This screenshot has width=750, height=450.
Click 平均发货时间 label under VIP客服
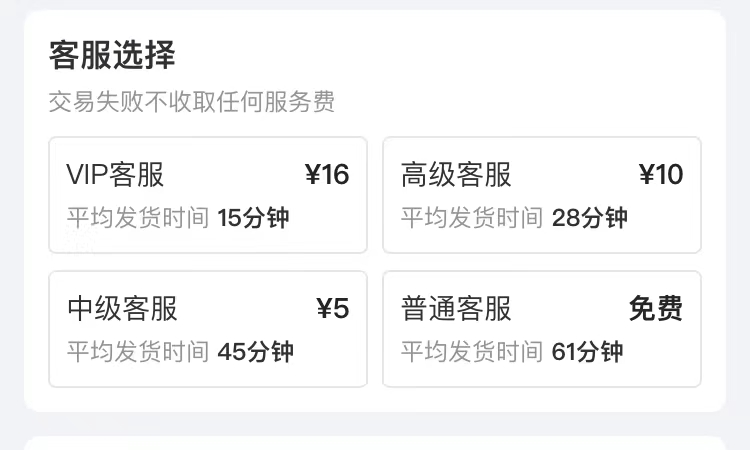(x=138, y=217)
